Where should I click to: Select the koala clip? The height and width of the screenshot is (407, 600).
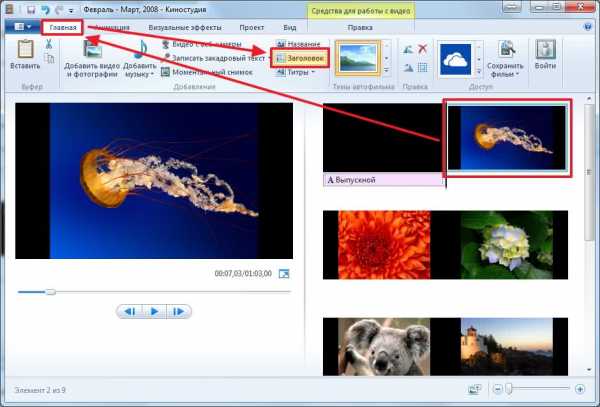click(x=384, y=347)
